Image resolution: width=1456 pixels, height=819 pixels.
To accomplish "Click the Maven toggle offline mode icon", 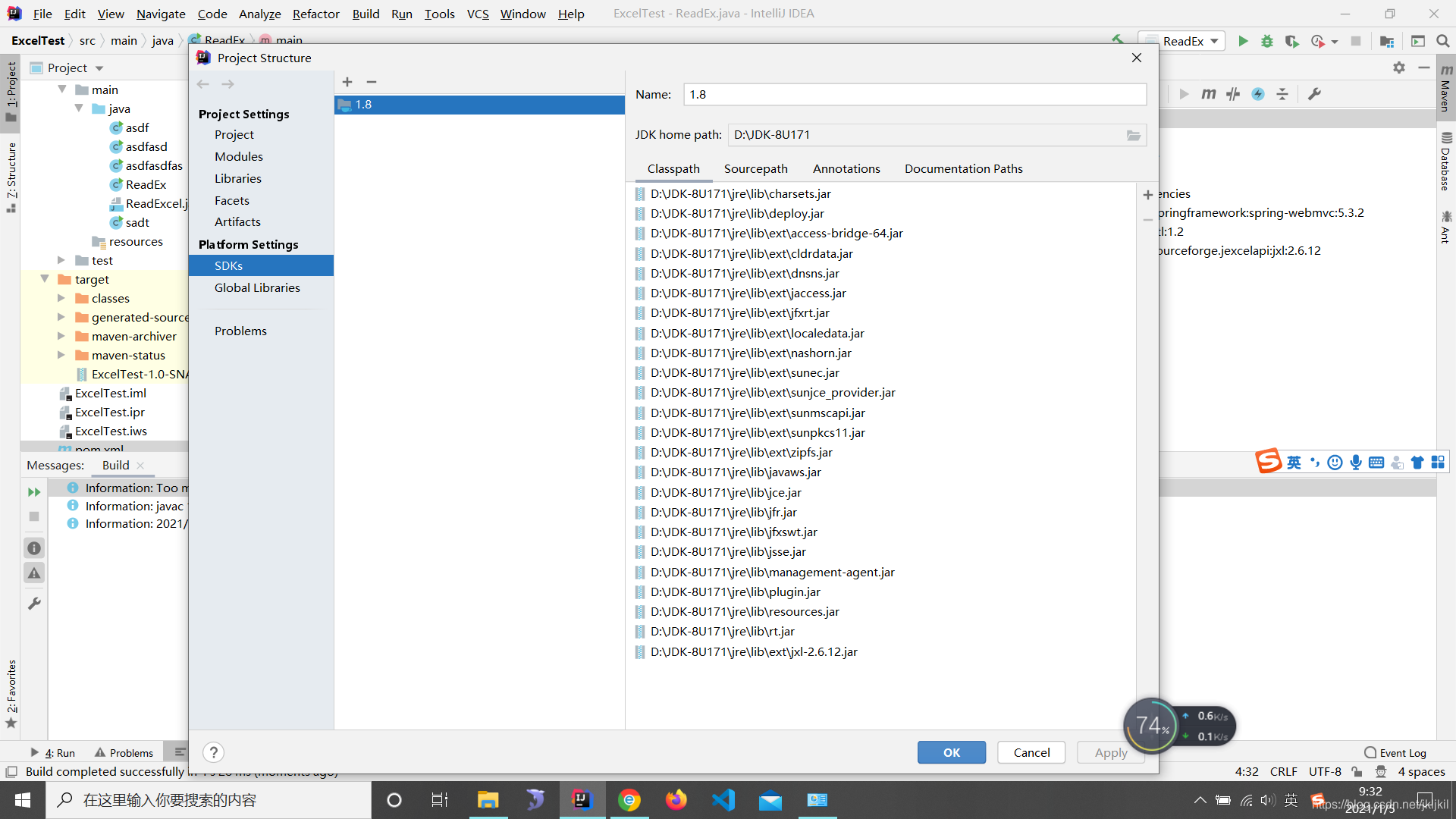I will click(x=1233, y=94).
